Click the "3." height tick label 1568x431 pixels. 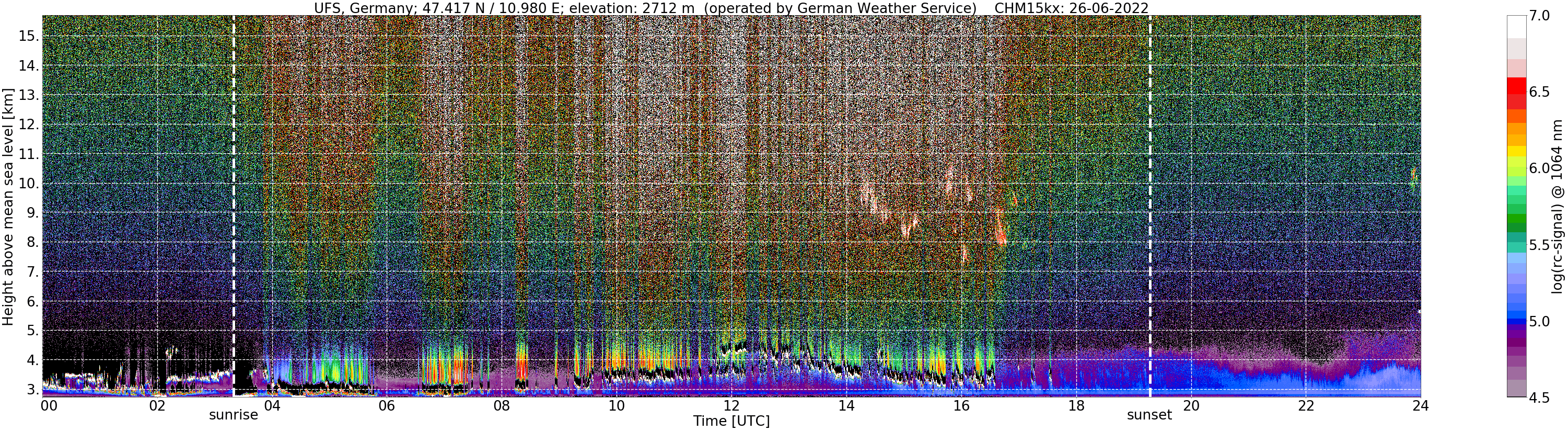(x=33, y=390)
